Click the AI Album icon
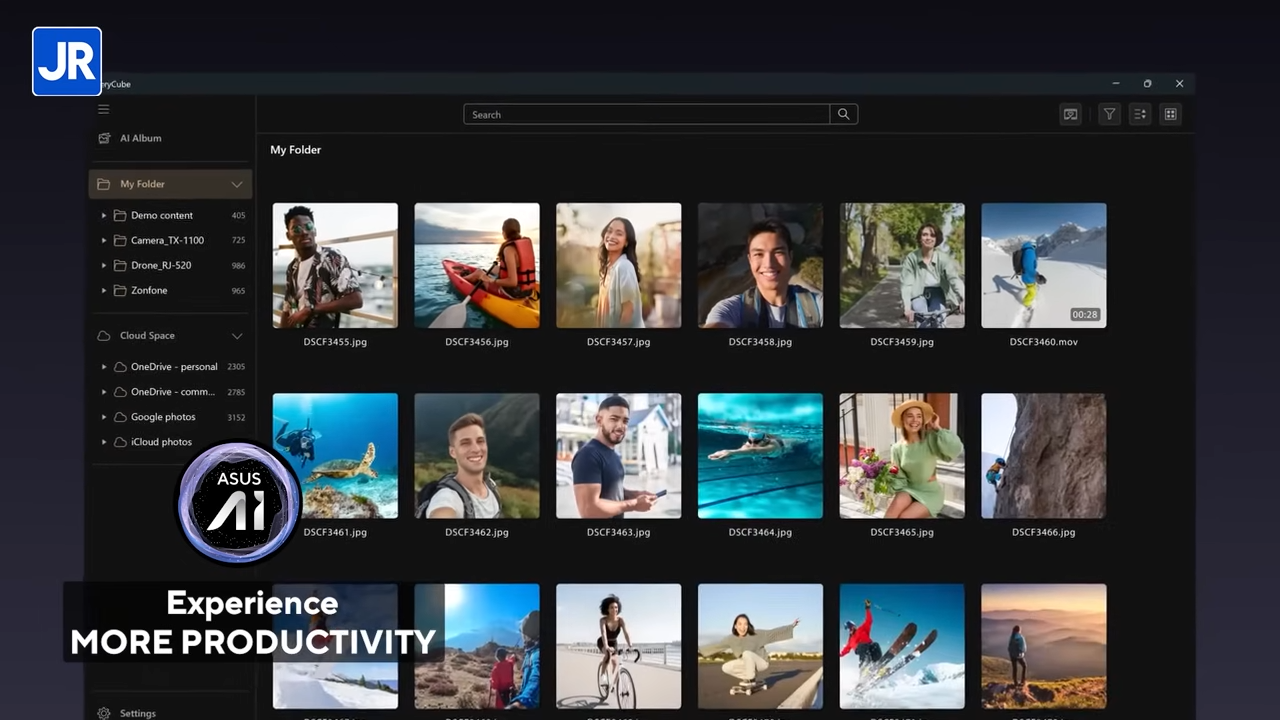Image resolution: width=1280 pixels, height=720 pixels. 104,138
